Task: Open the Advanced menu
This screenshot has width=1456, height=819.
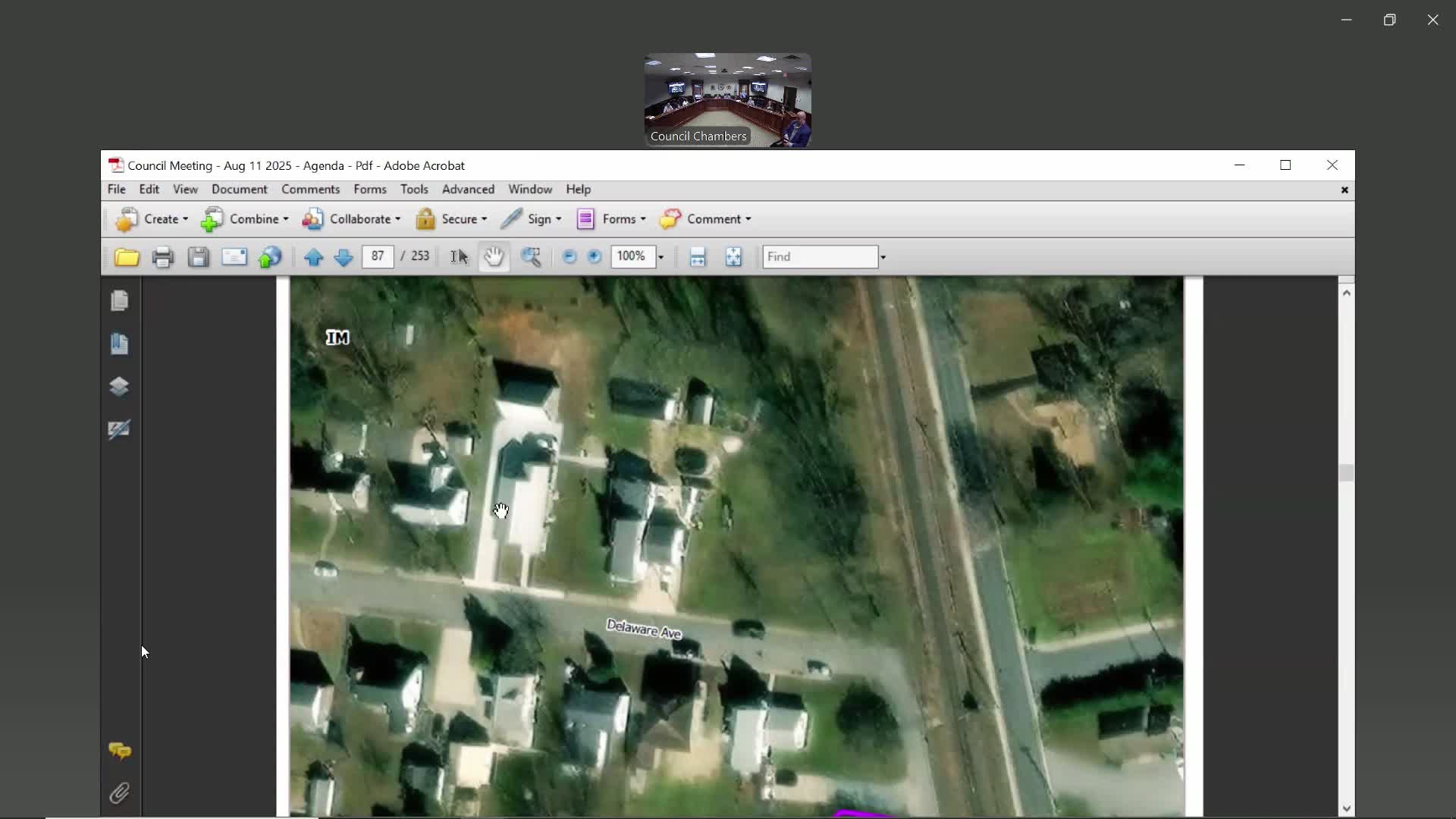Action: point(468,190)
